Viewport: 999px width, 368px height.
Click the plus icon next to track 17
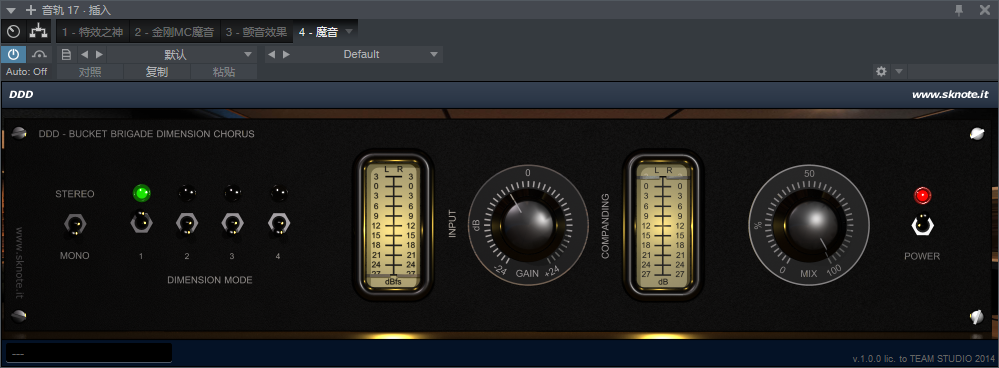pos(30,10)
